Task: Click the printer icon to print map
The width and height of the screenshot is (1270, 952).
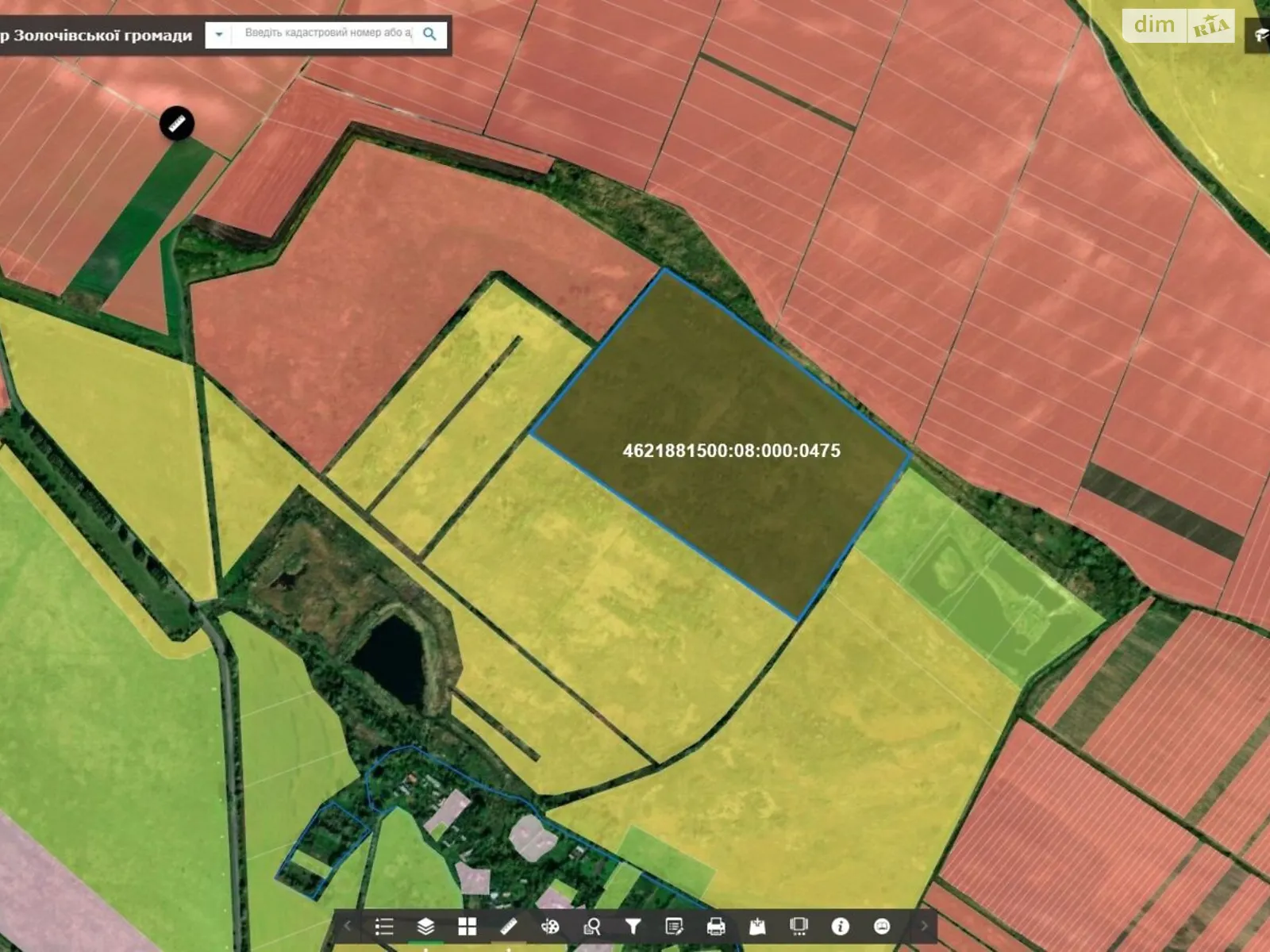Action: tap(715, 927)
